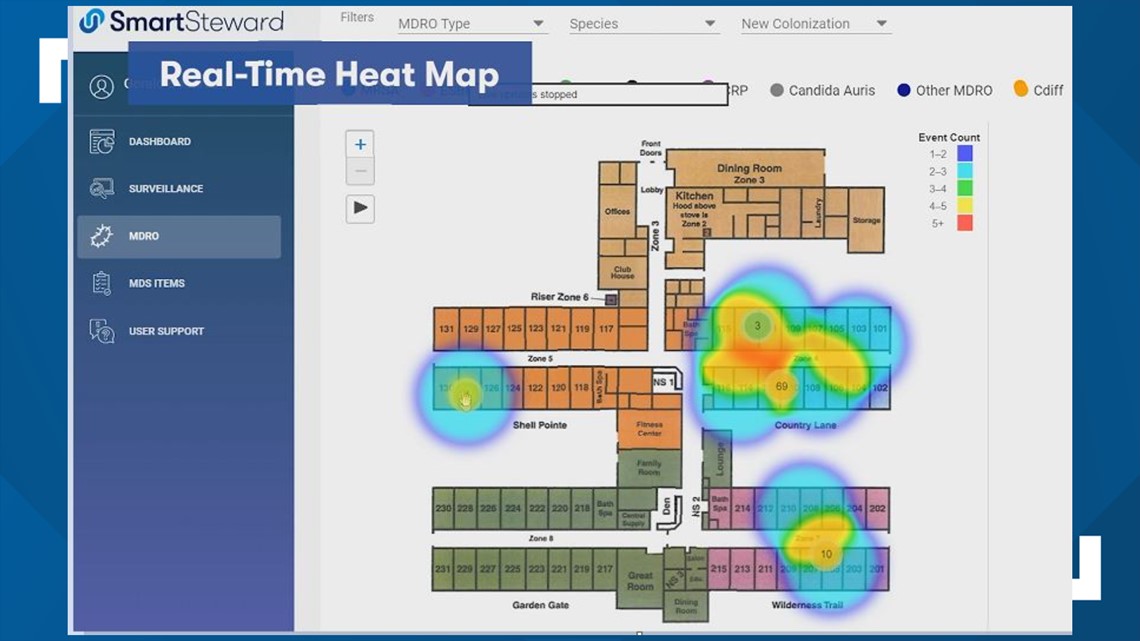Click the yellow 4–5 event count swatch
This screenshot has width=1140, height=641.
(x=965, y=206)
